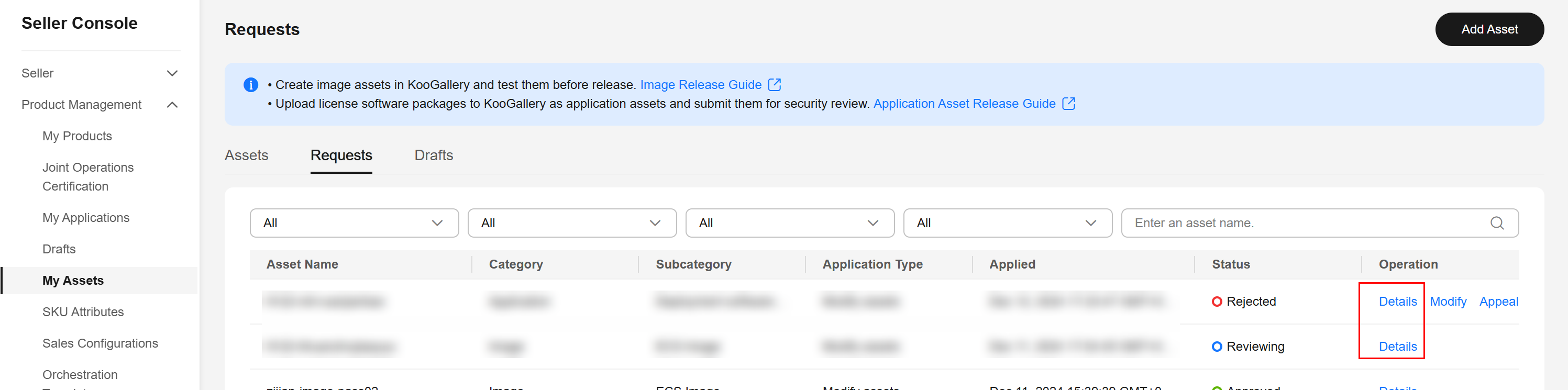Open the second All filter dropdown
The image size is (1568, 390).
click(572, 224)
